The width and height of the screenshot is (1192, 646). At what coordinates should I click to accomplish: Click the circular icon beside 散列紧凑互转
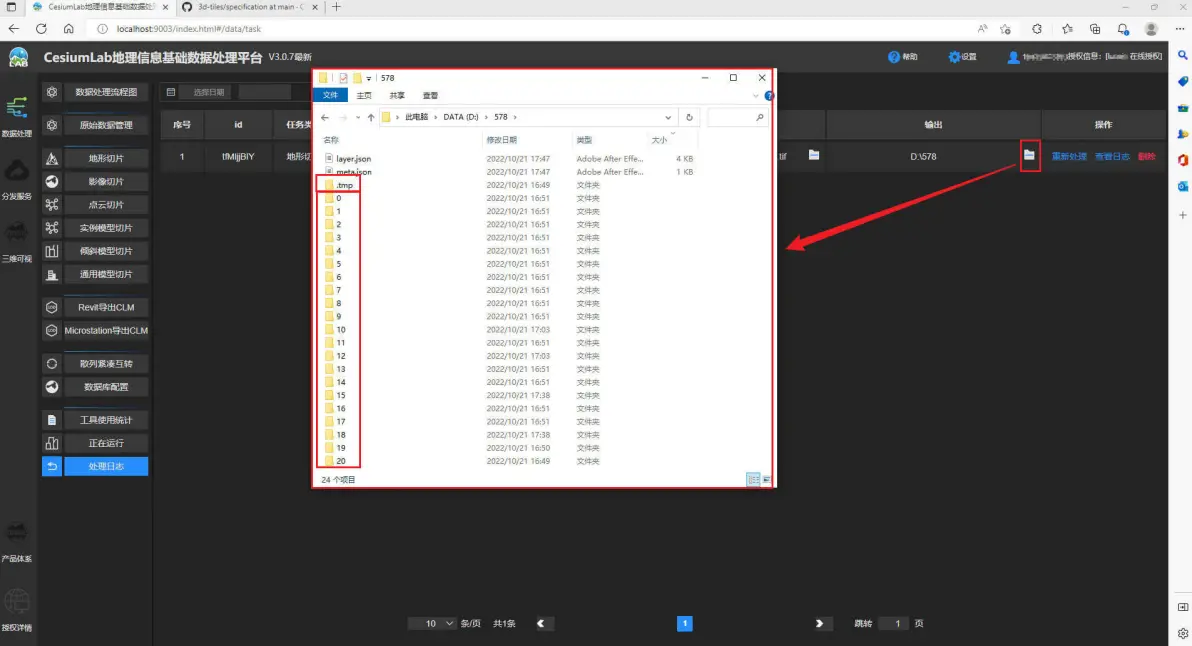pos(52,363)
